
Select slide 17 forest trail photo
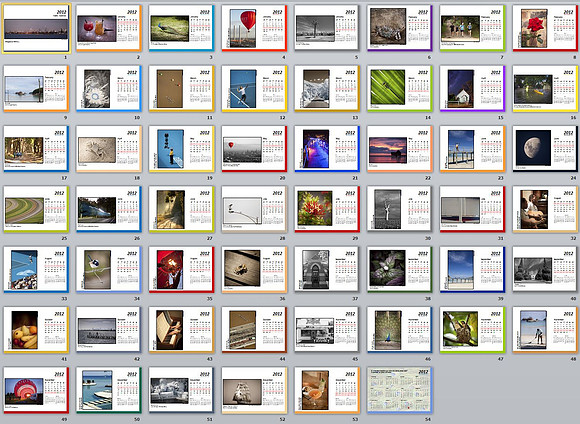point(36,149)
